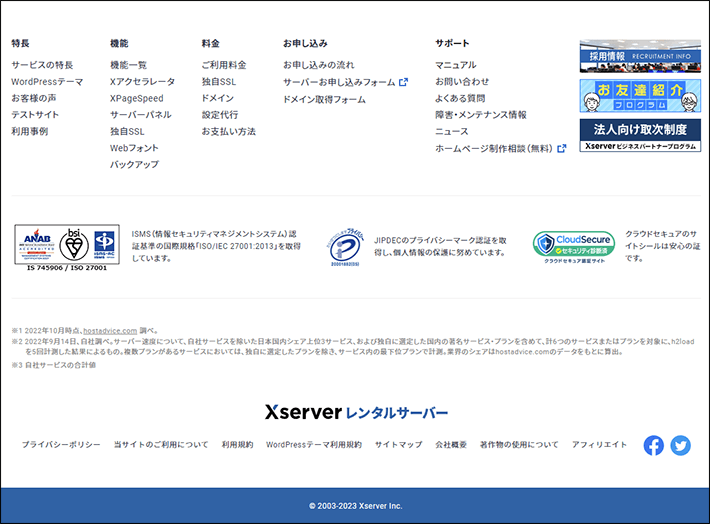This screenshot has height=524, width=710.
Task: Open 設定代行 link
Action: [220, 115]
